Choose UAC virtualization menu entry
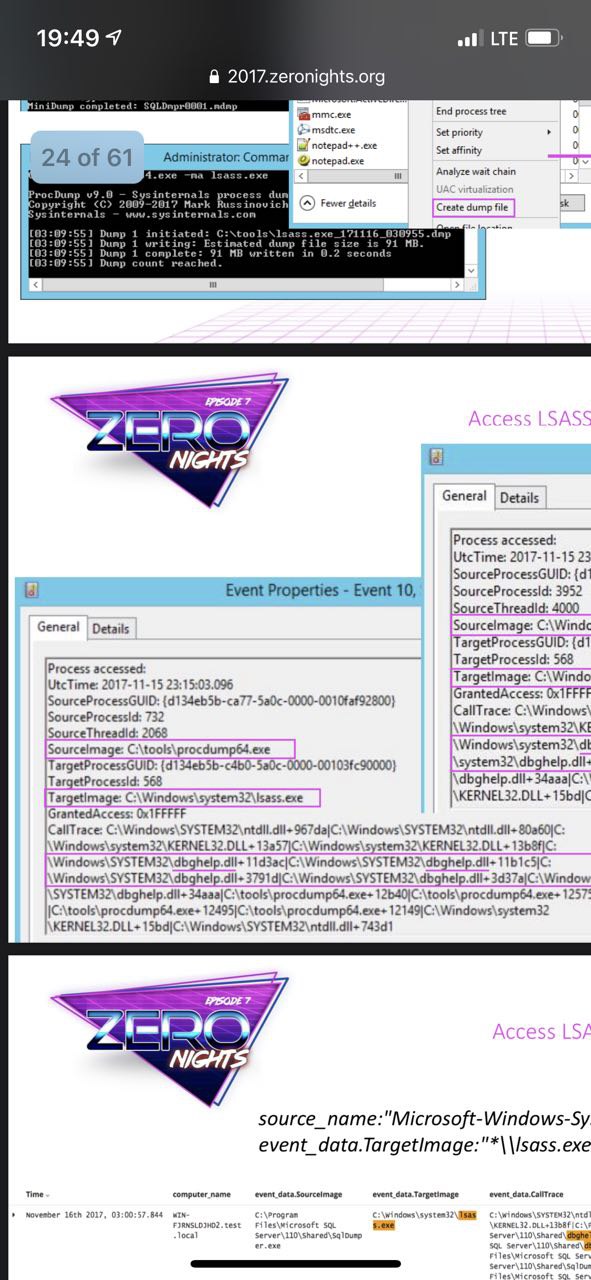This screenshot has height=1280, width=591. [475, 189]
